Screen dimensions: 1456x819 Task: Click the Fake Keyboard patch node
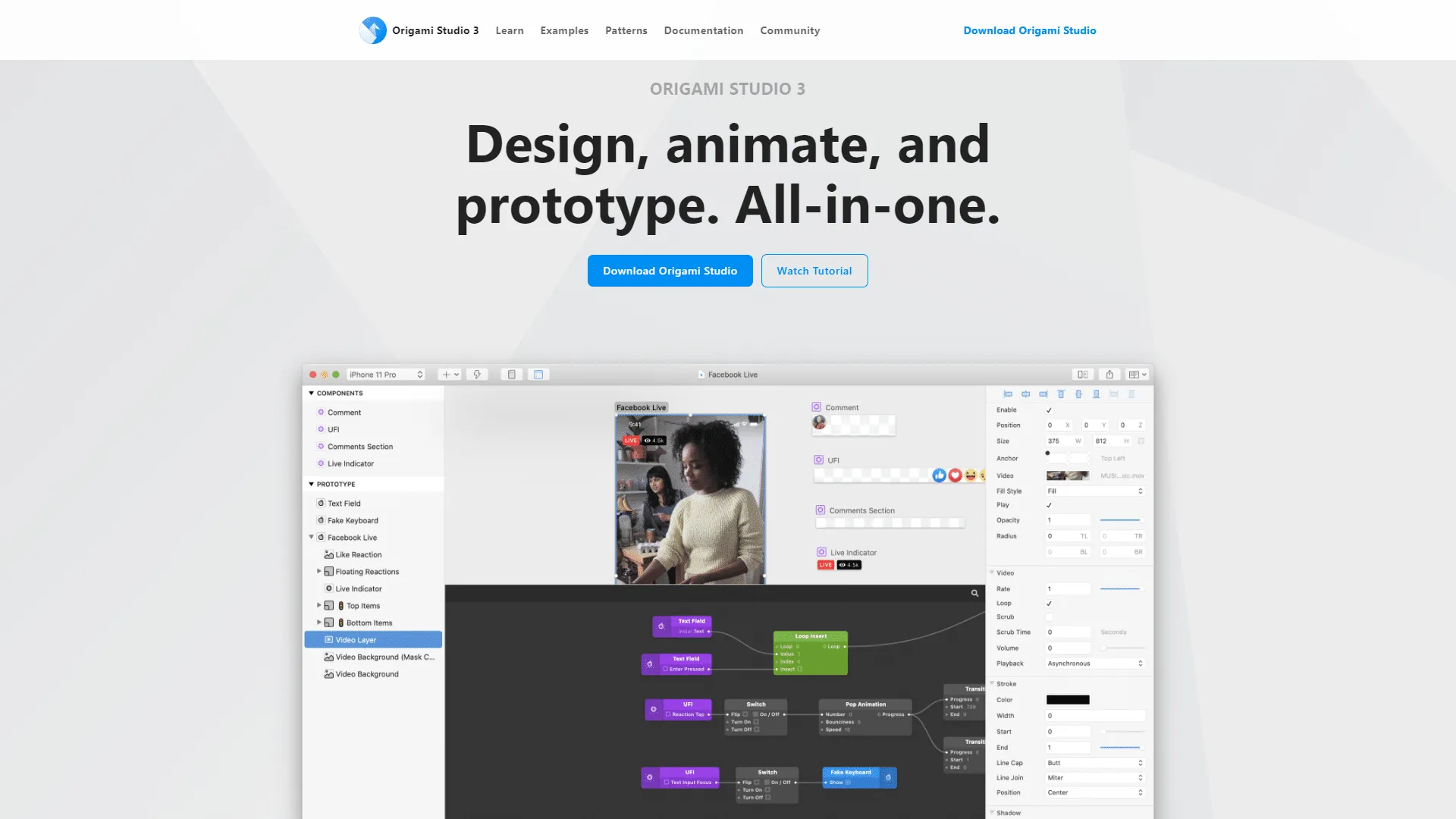point(860,777)
